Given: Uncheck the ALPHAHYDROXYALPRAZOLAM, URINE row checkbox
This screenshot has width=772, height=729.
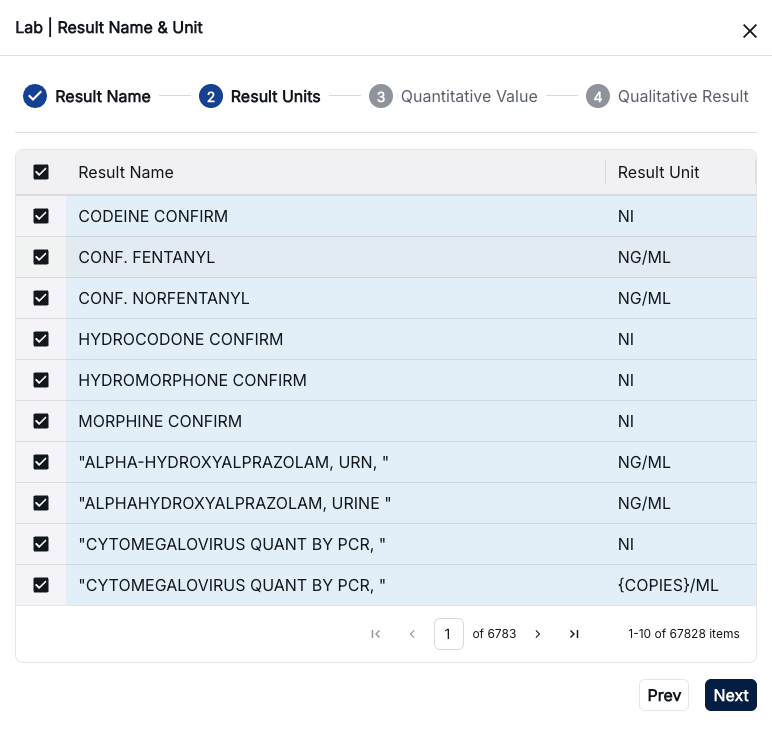Looking at the screenshot, I should point(41,503).
